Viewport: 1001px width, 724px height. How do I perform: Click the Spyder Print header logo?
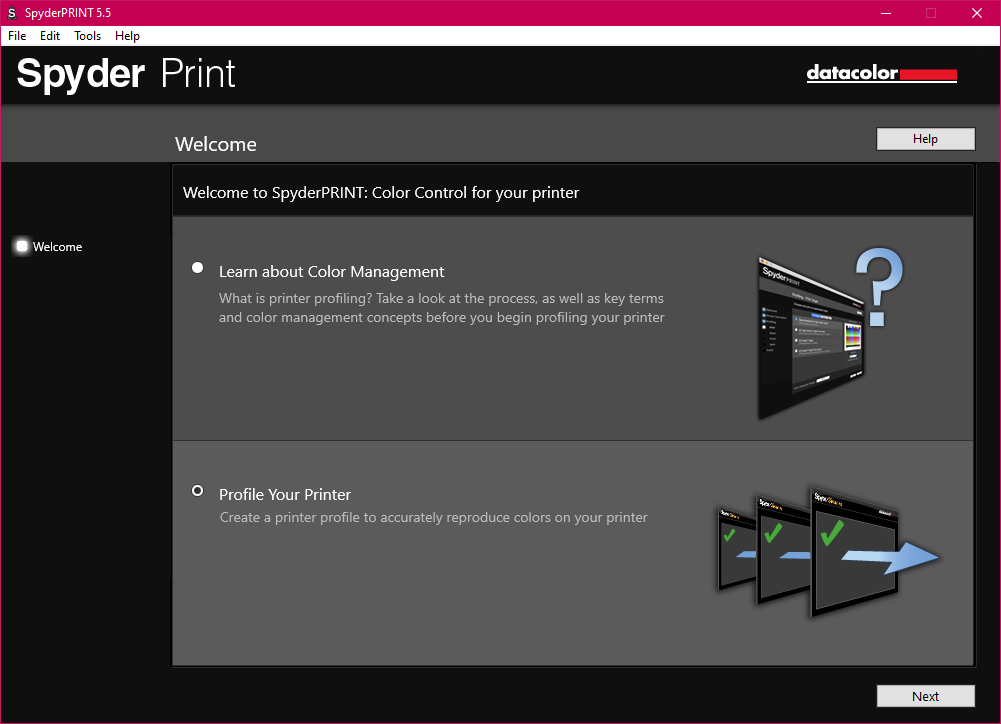pyautogui.click(x=126, y=74)
